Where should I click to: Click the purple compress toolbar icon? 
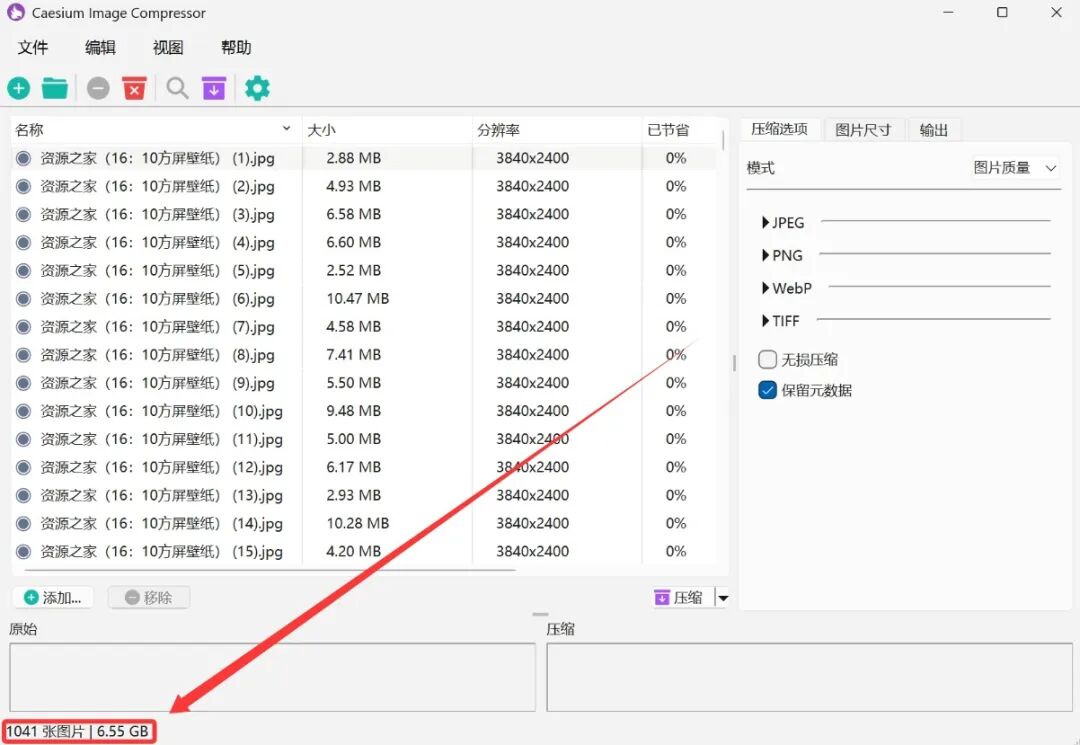[214, 88]
